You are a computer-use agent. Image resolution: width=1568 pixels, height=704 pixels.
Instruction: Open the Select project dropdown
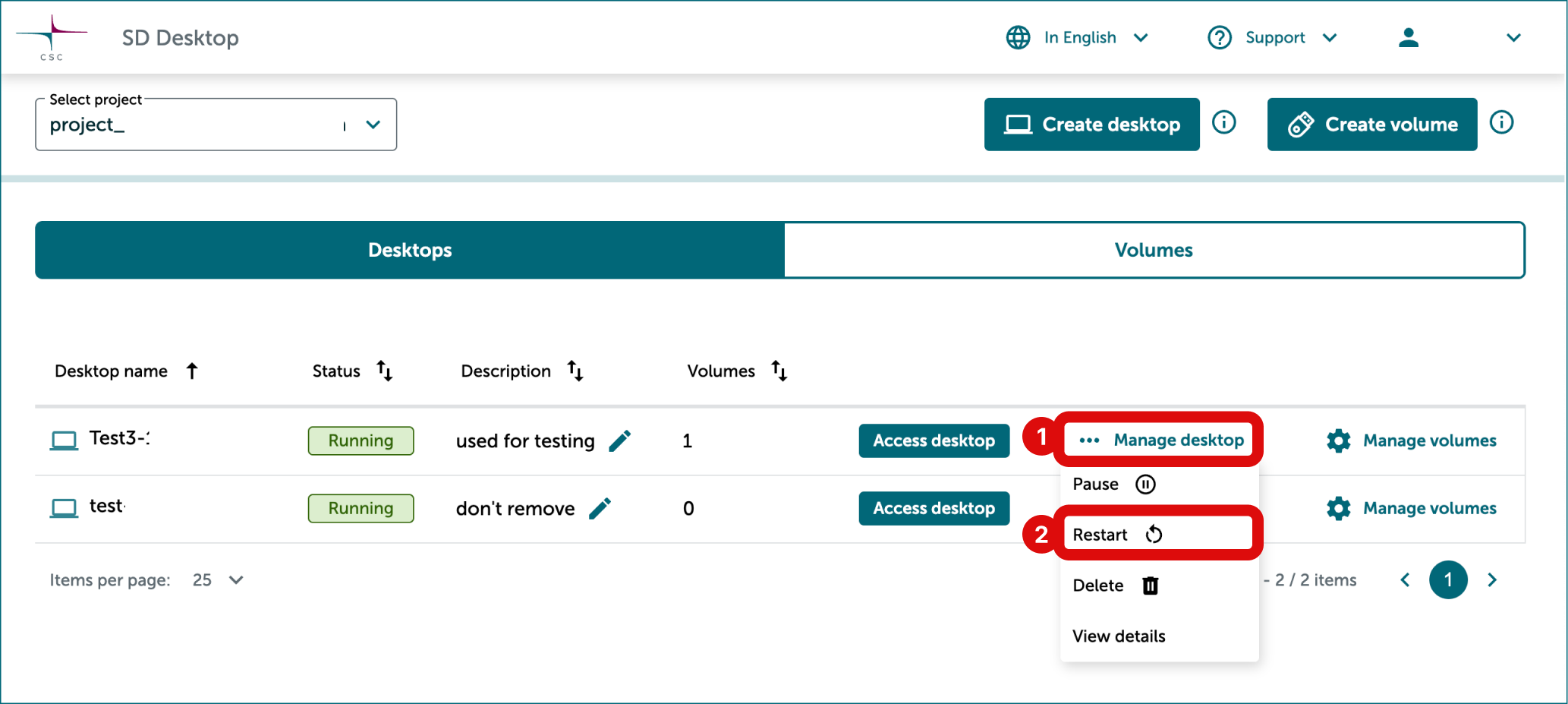[x=216, y=125]
